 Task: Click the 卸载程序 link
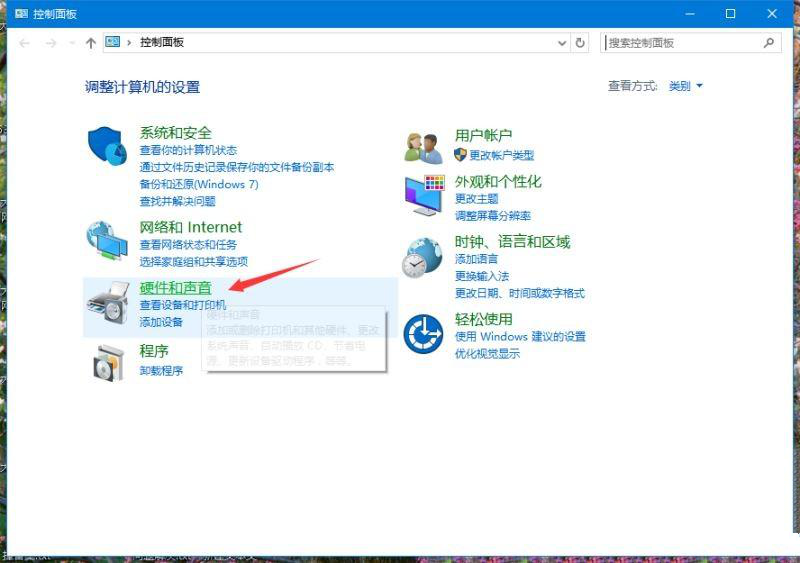tap(161, 371)
